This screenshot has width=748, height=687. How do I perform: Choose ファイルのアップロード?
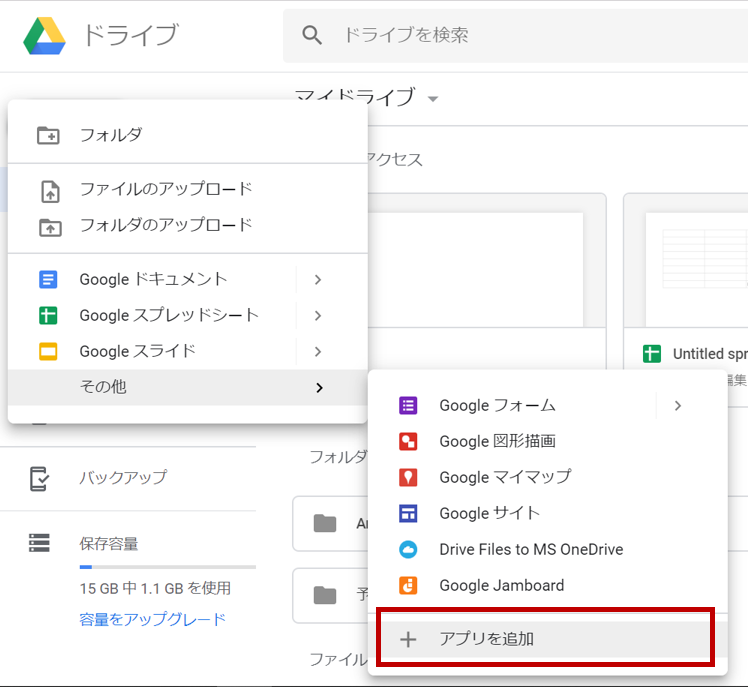[188, 189]
